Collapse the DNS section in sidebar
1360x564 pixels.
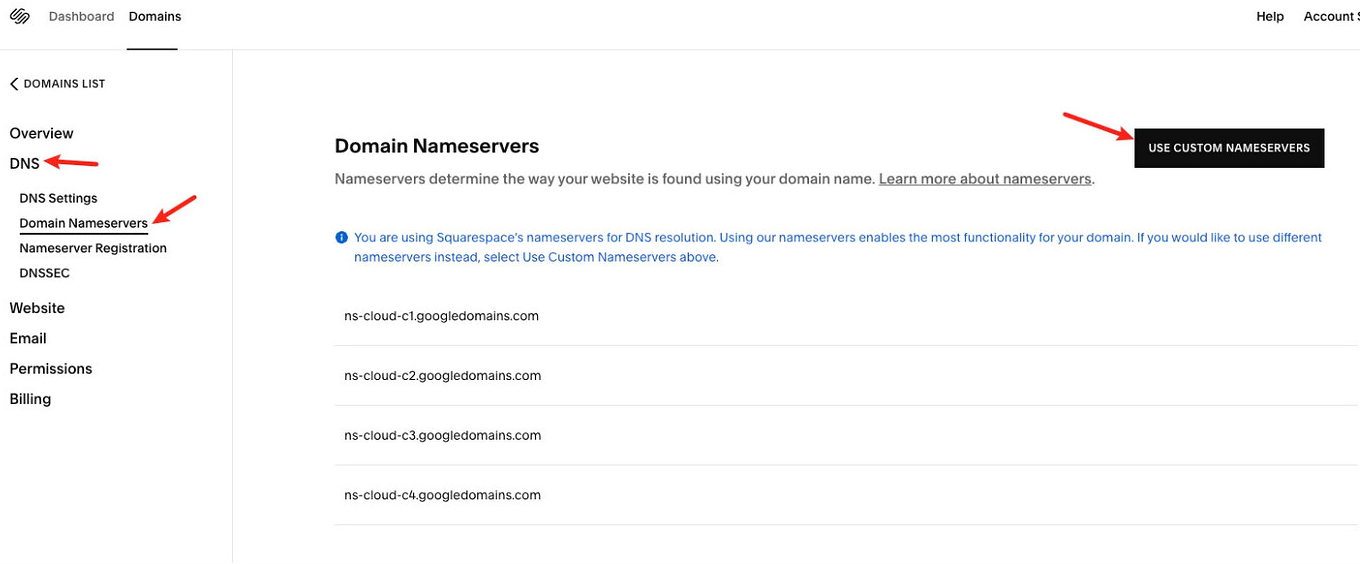[x=25, y=163]
